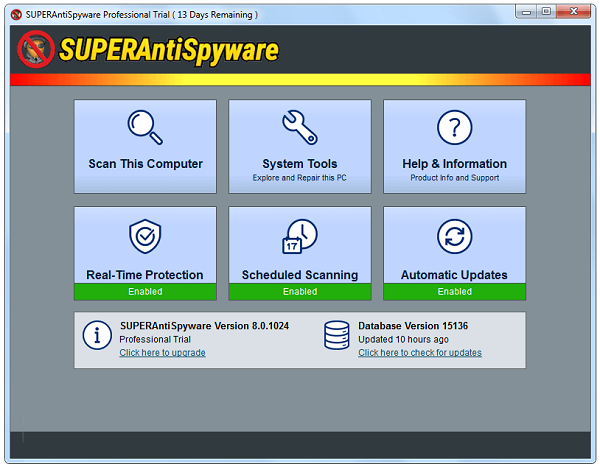Toggle Scheduled Scanning Enabled status bar

pos(299,291)
